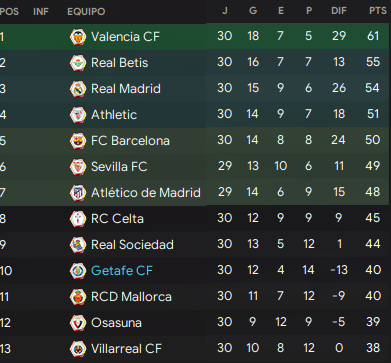Sort table by DIF column header
The width and height of the screenshot is (391, 363).
(x=339, y=11)
